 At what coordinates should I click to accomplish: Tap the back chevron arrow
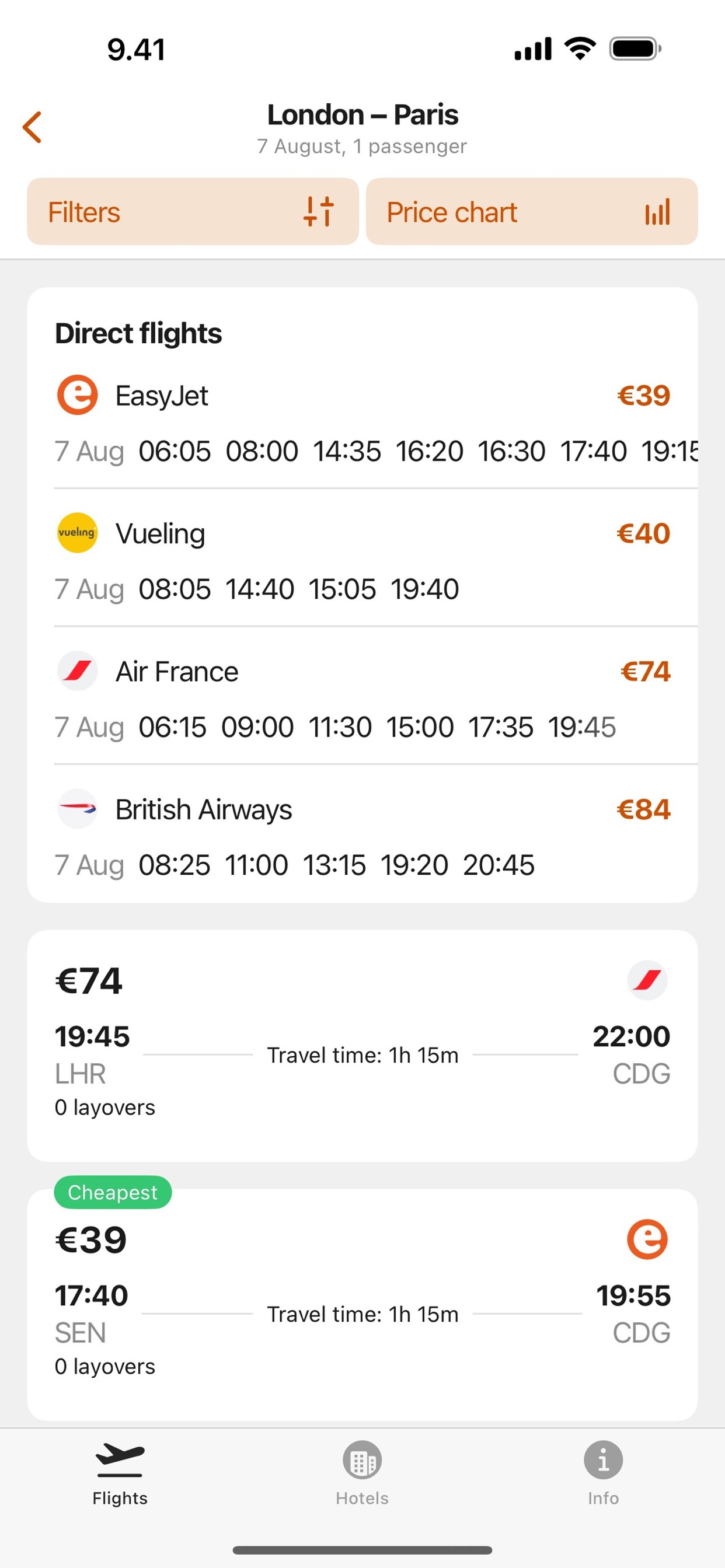click(32, 127)
